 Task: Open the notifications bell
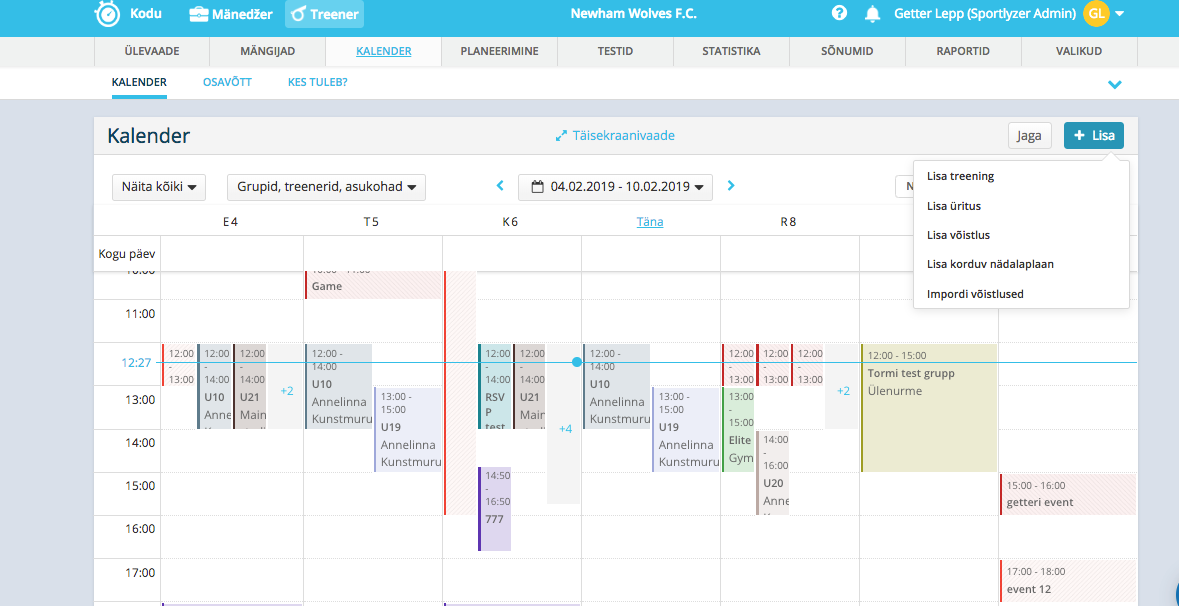point(872,14)
